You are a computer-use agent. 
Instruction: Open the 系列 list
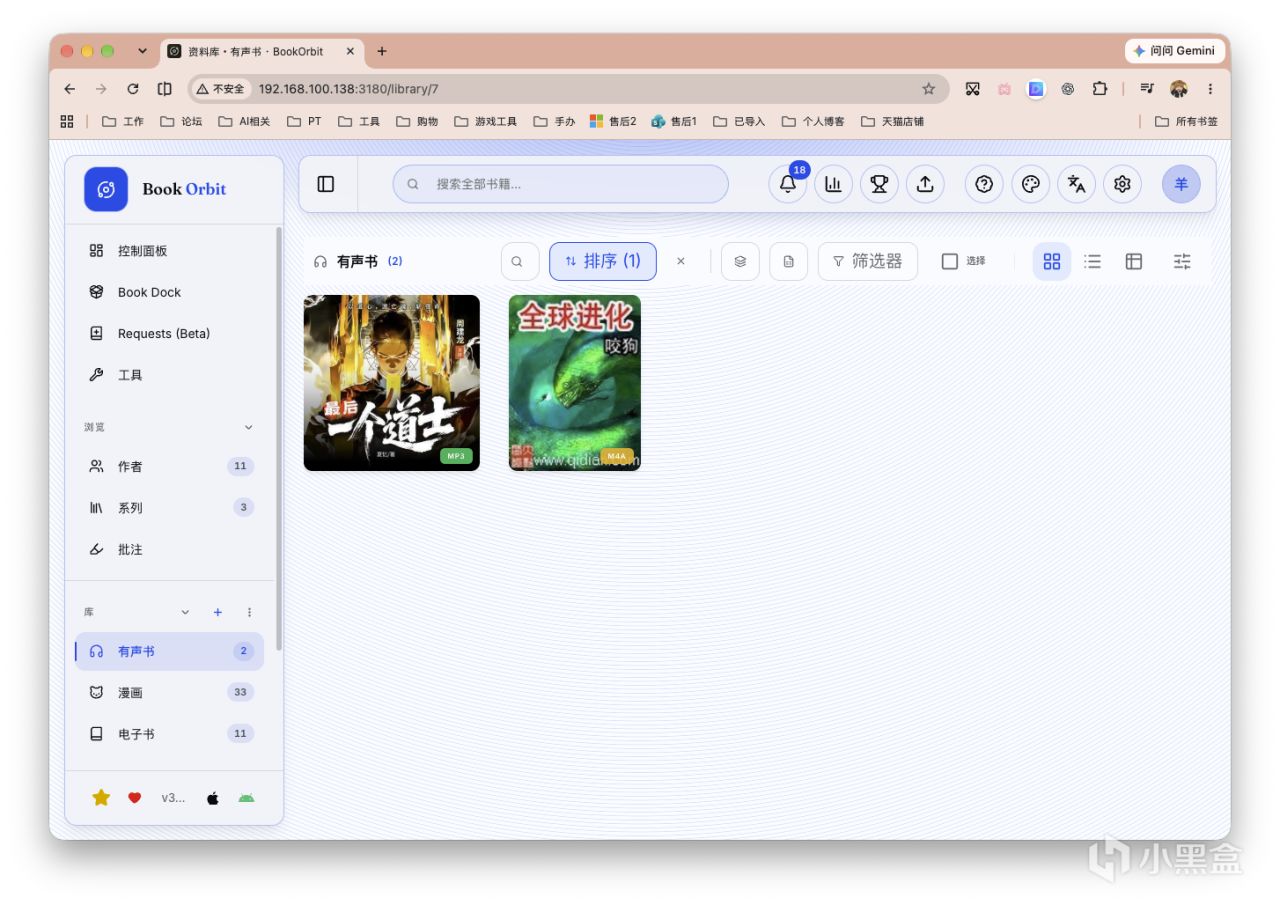pyautogui.click(x=170, y=507)
